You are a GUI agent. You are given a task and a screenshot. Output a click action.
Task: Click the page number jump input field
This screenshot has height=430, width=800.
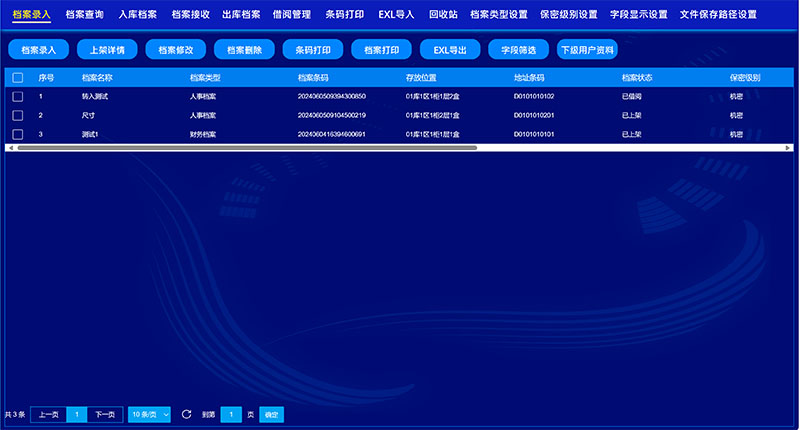(x=230, y=414)
